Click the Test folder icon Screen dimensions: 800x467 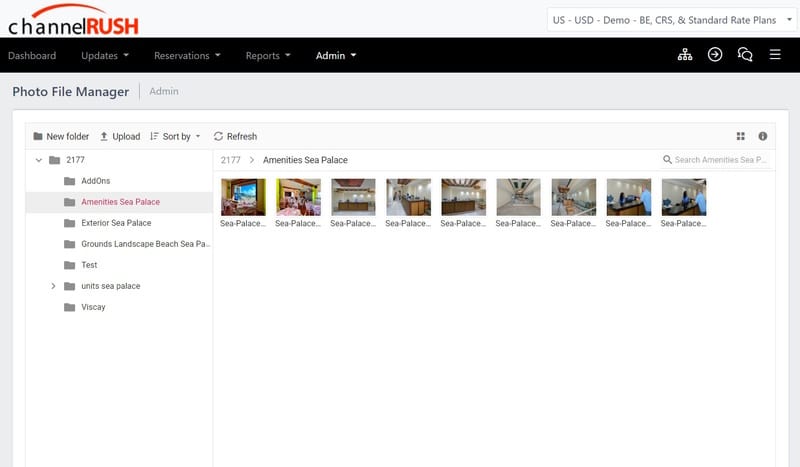point(69,265)
